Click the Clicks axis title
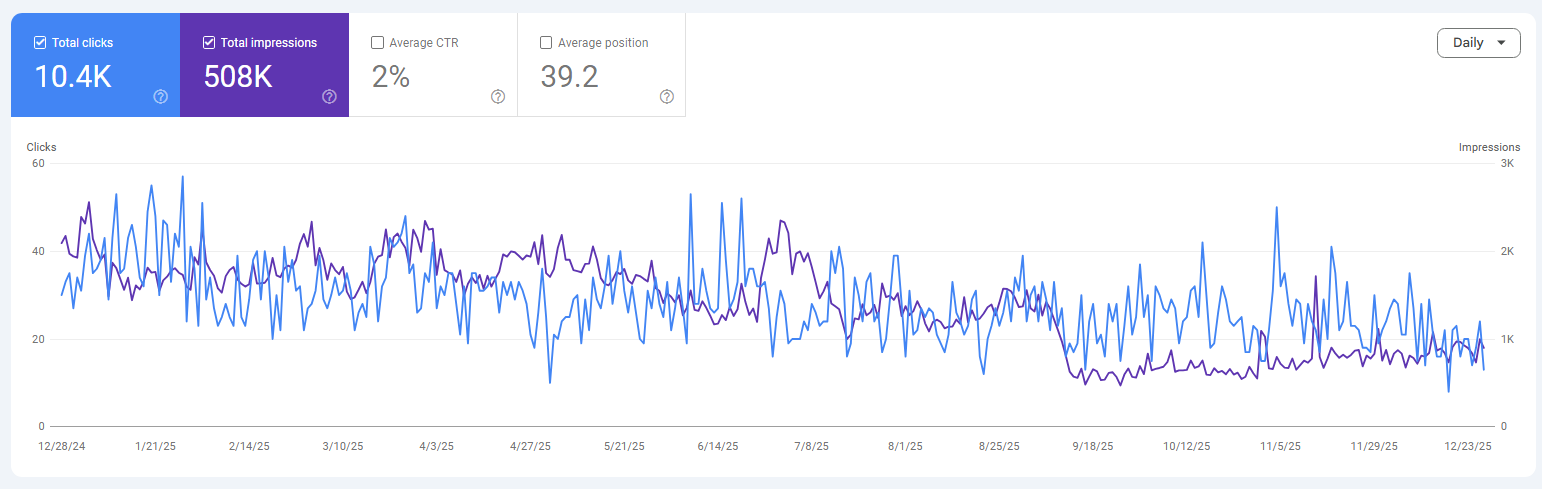This screenshot has width=1542, height=489. pos(41,147)
